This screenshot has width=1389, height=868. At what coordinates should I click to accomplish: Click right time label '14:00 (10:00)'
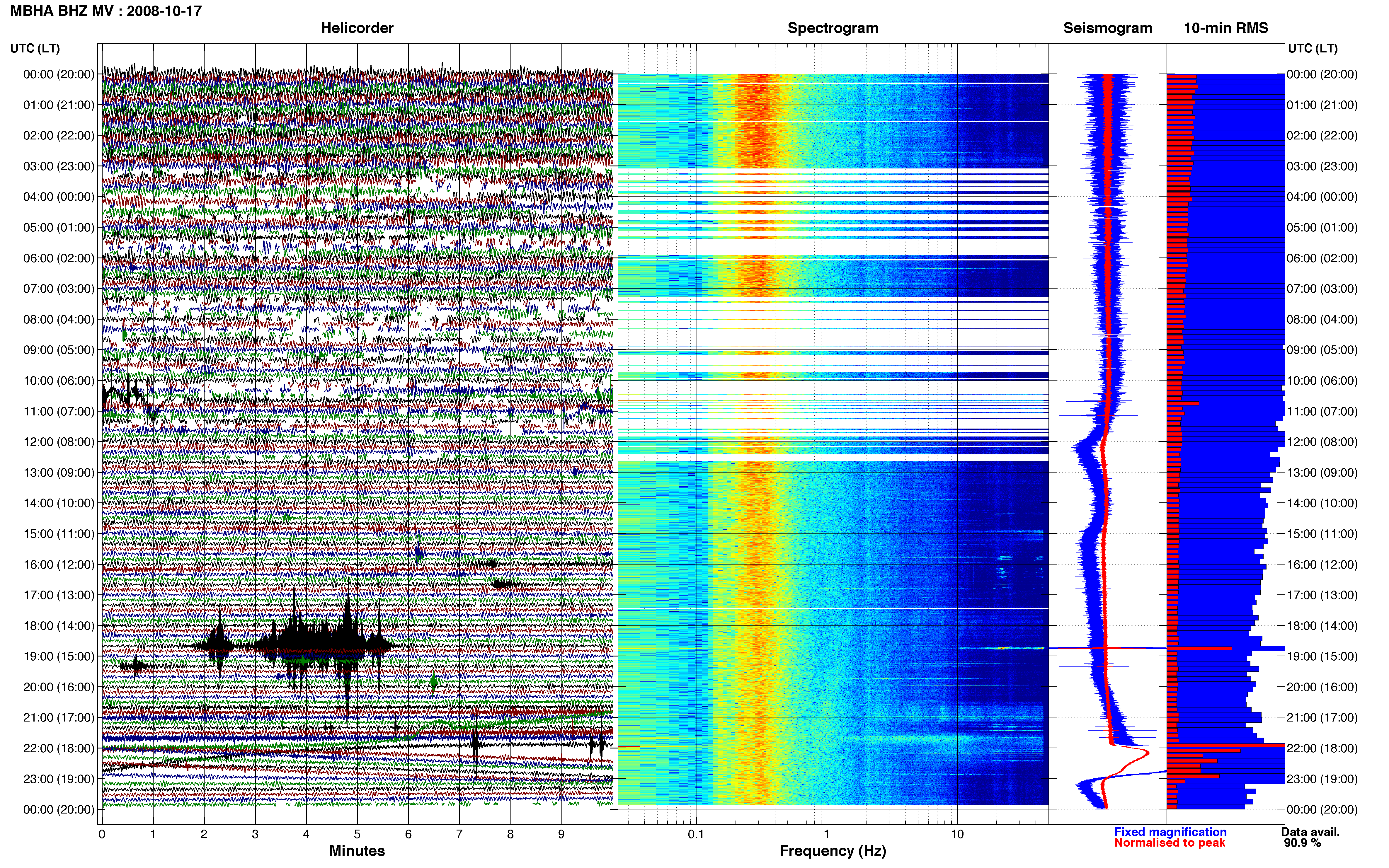[1322, 504]
